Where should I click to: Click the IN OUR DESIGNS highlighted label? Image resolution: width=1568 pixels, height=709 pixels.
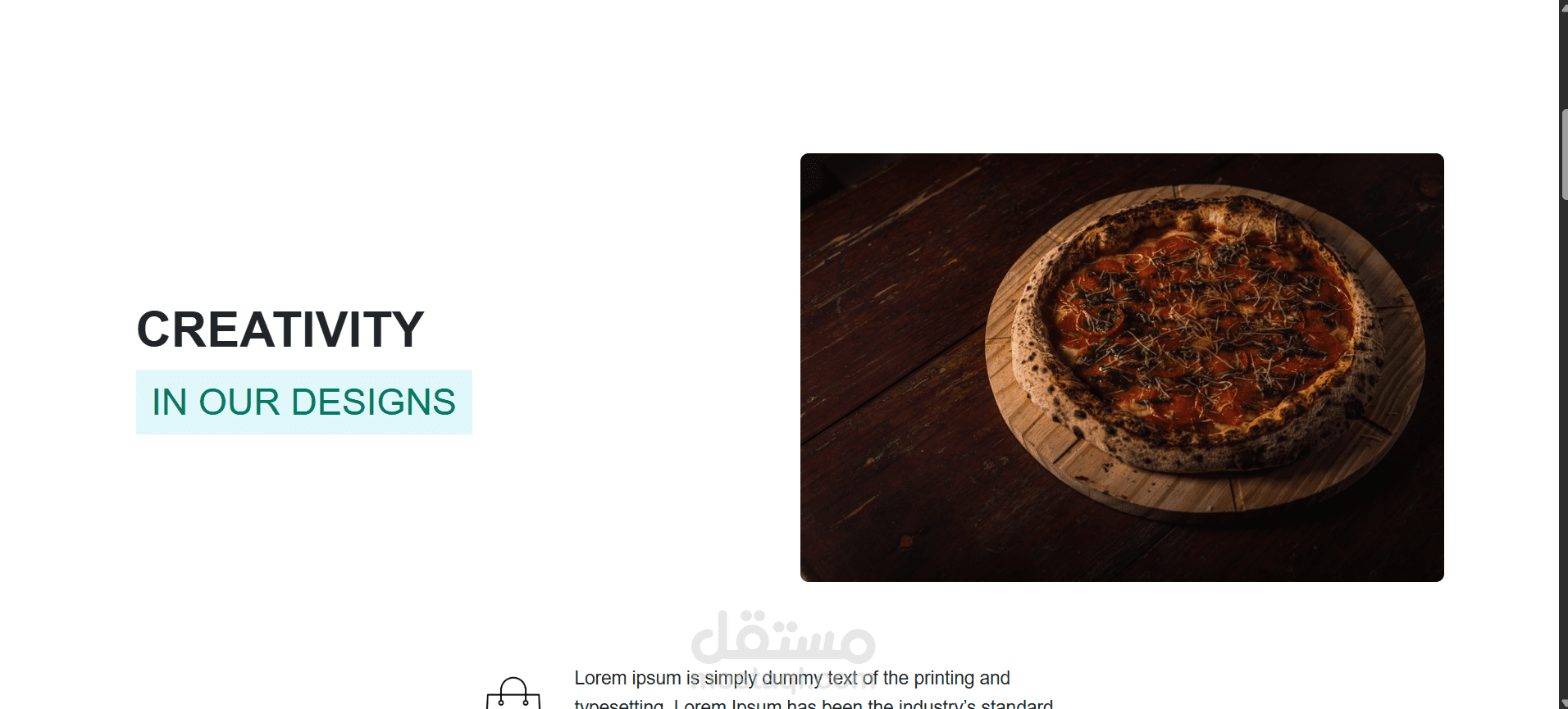point(304,402)
